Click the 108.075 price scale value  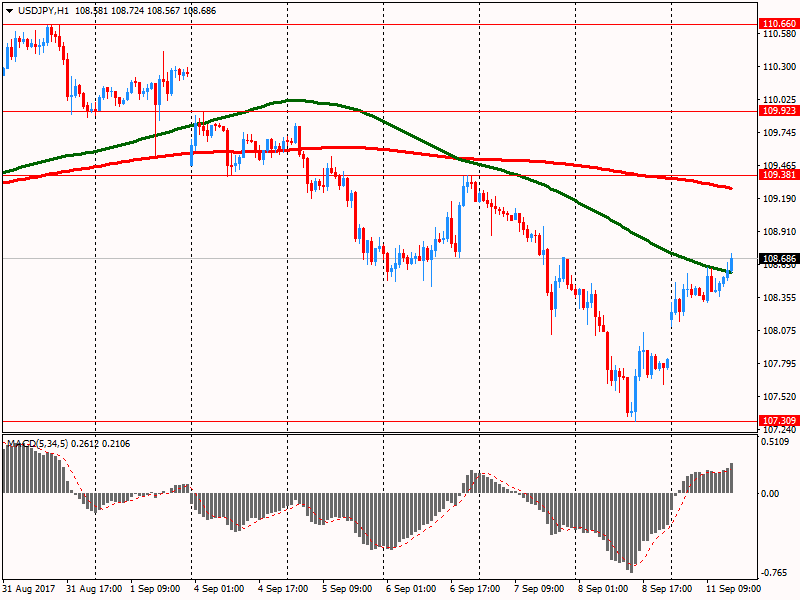point(779,331)
